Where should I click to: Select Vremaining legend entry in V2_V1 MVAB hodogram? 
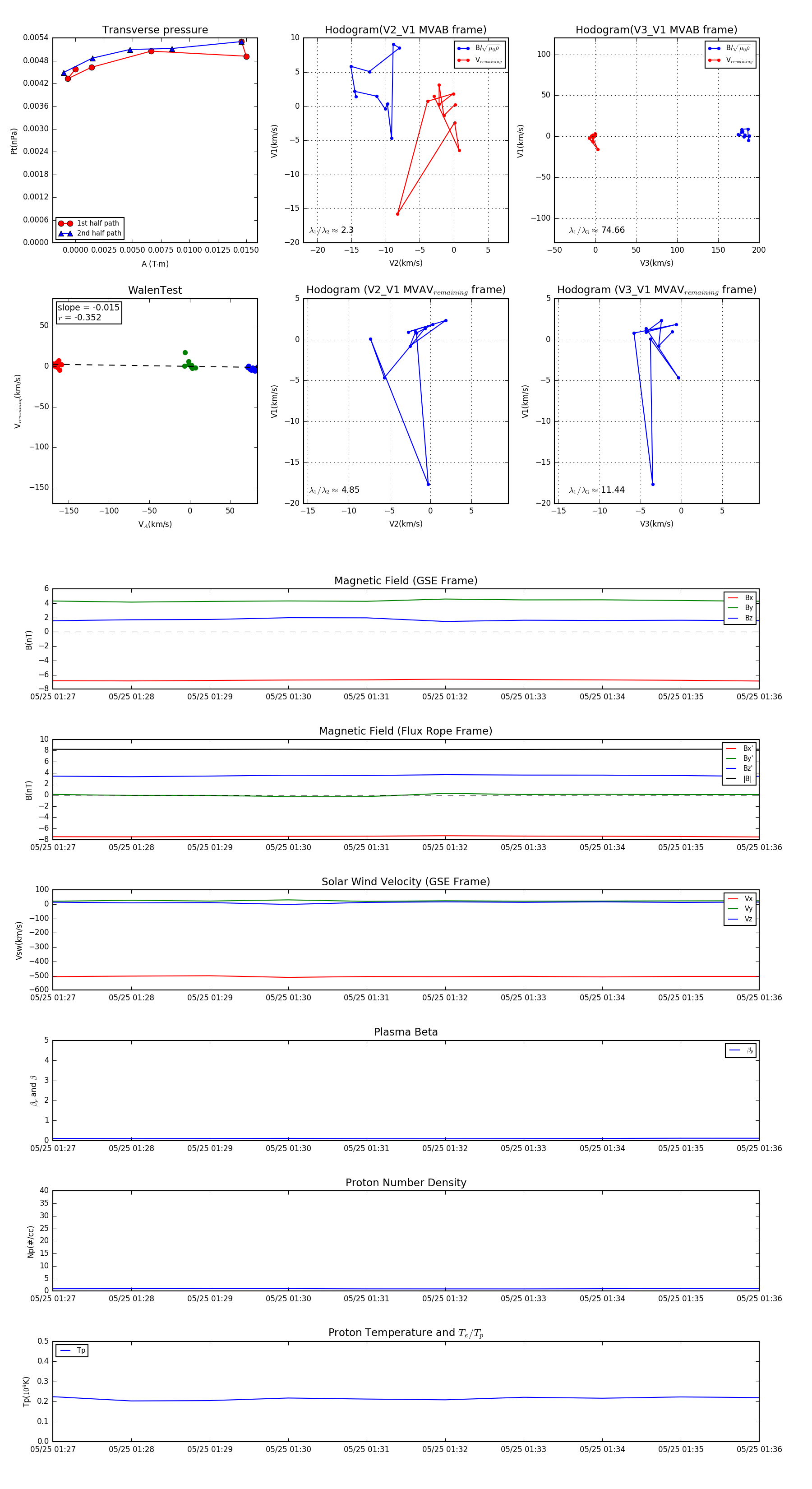click(x=480, y=60)
